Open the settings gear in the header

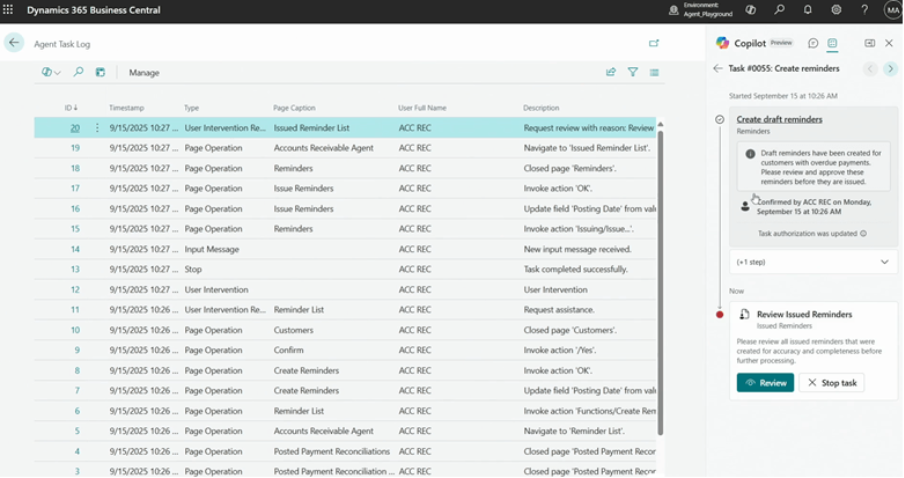click(x=836, y=10)
